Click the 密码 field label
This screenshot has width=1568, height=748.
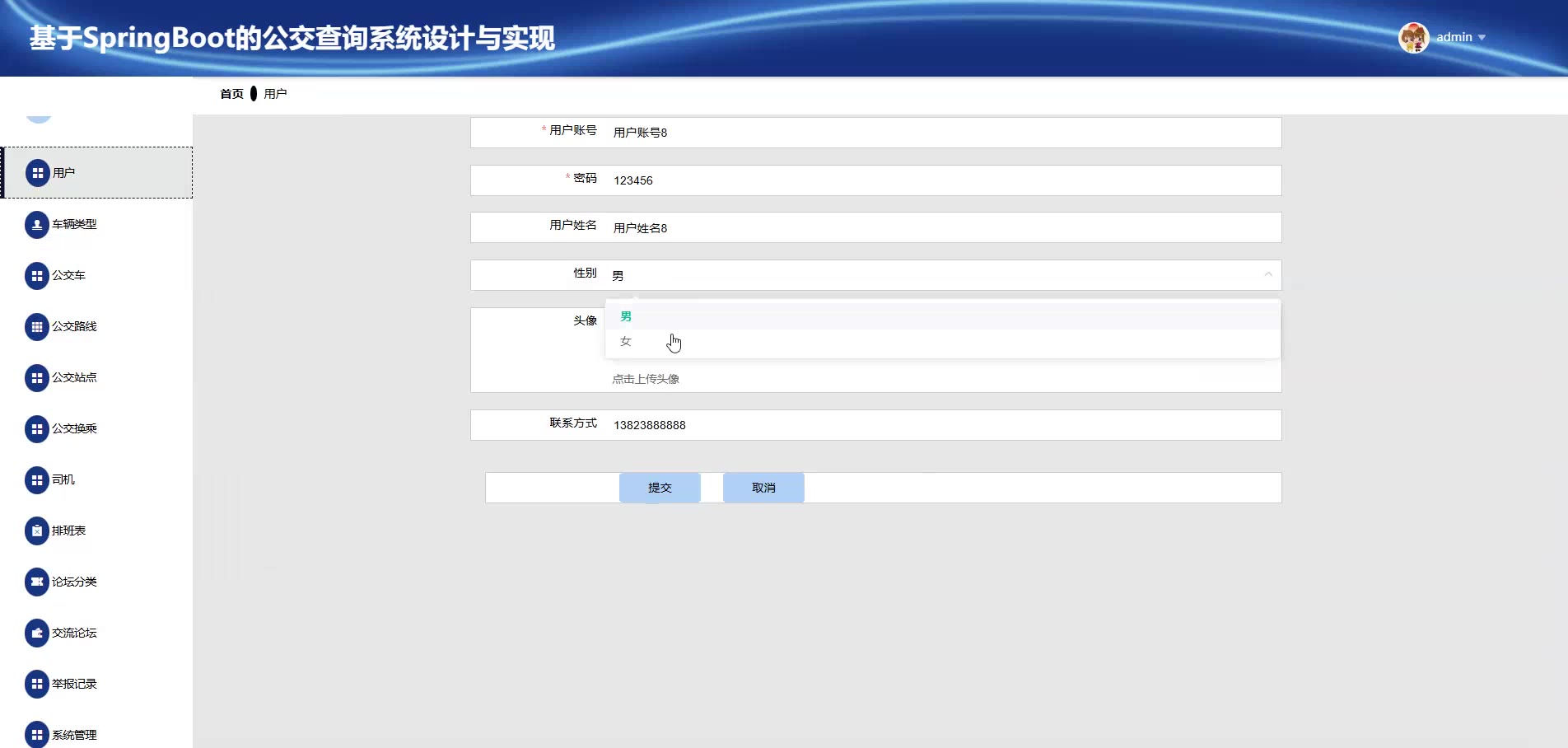[585, 178]
